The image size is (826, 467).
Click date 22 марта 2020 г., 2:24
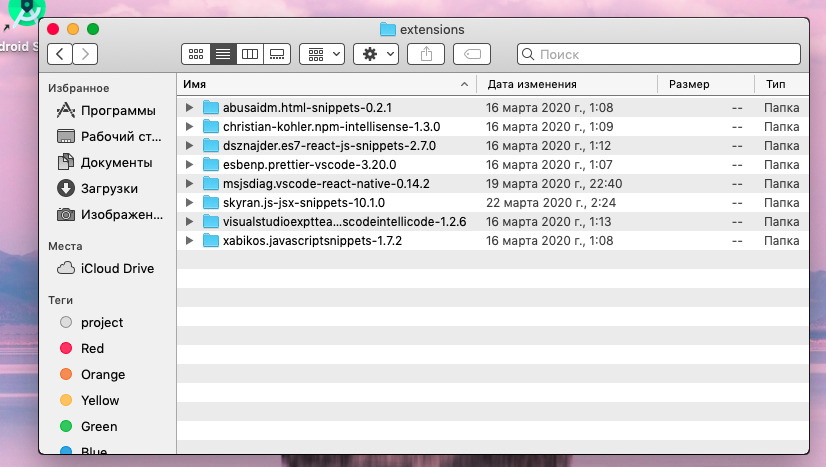[550, 202]
